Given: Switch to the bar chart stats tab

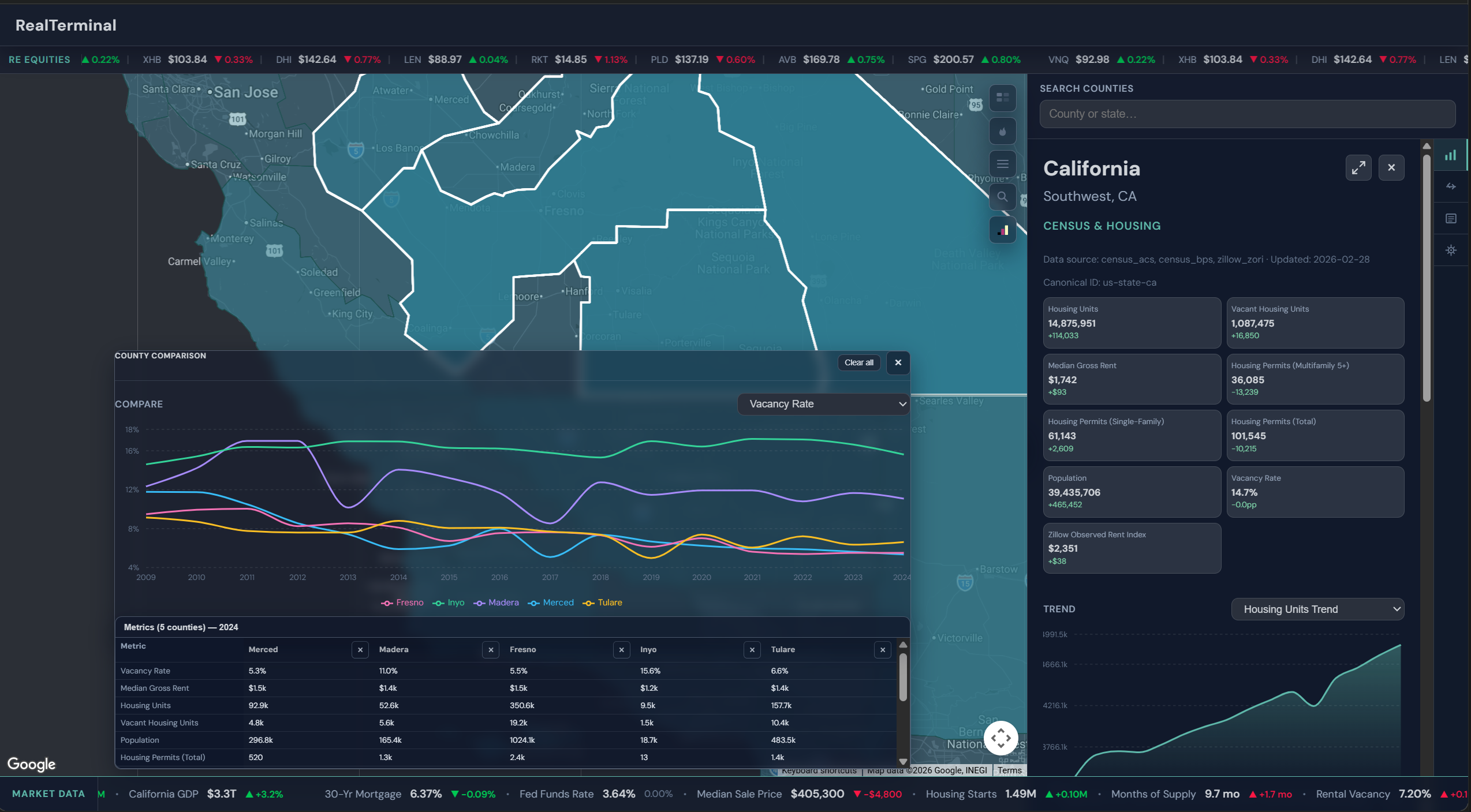Looking at the screenshot, I should pos(1451,155).
